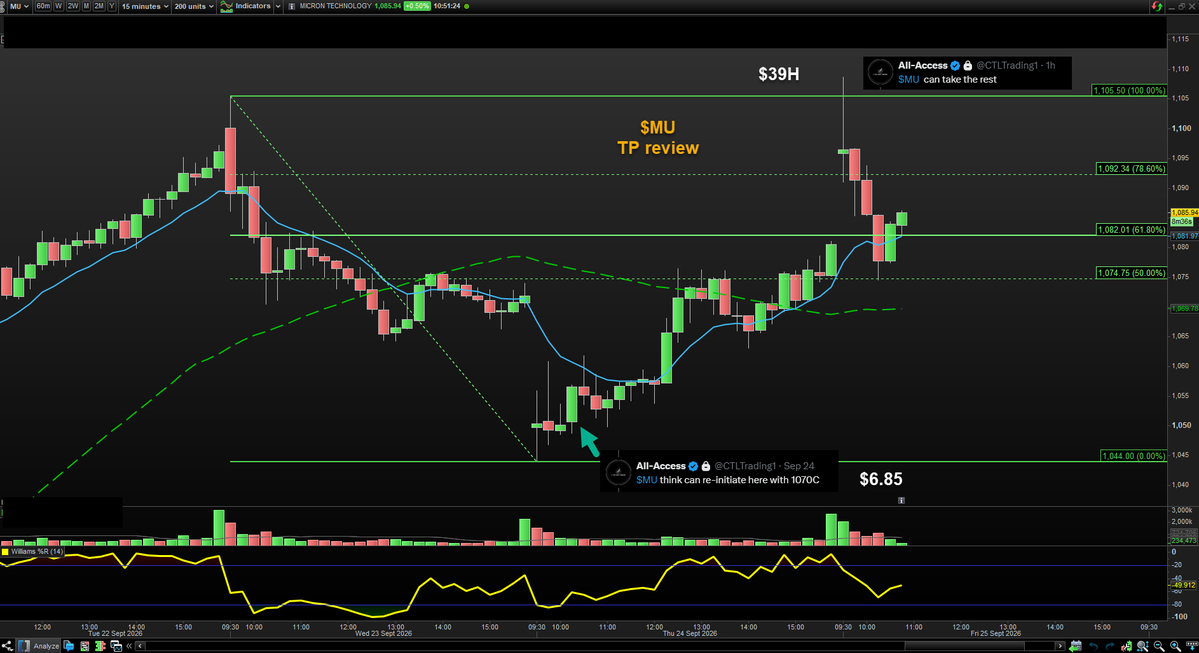Click the double-chevron collapse toolbar icon
This screenshot has width=1199, height=653.
click(x=129, y=646)
